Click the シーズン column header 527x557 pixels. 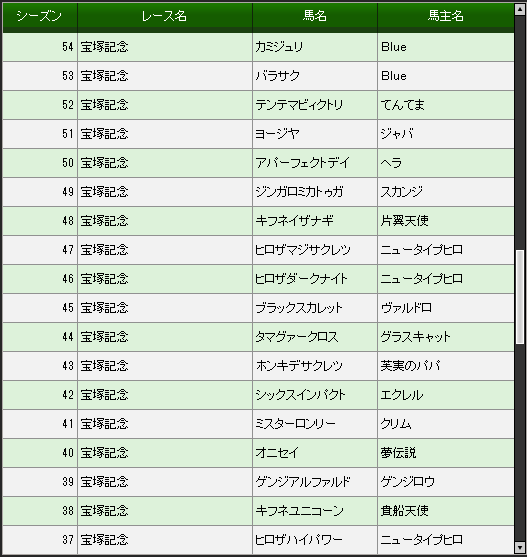click(x=40, y=16)
